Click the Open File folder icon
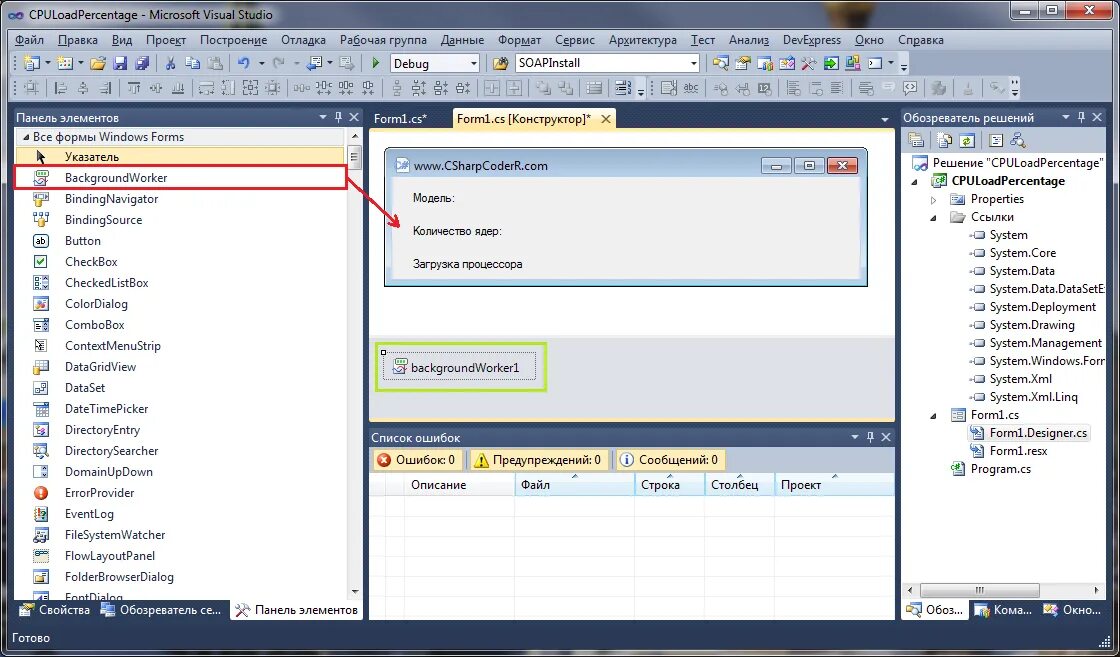Image resolution: width=1120 pixels, height=657 pixels. coord(98,63)
